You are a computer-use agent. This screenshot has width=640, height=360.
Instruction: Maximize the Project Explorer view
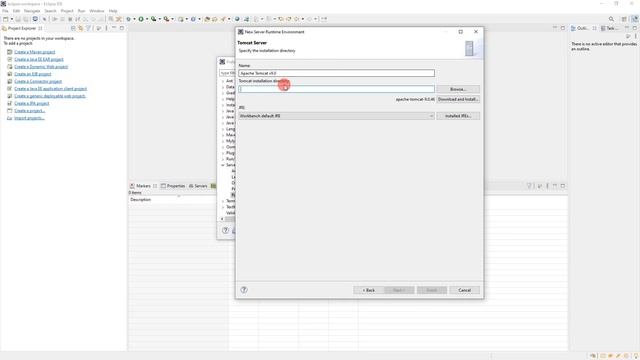coord(122,28)
